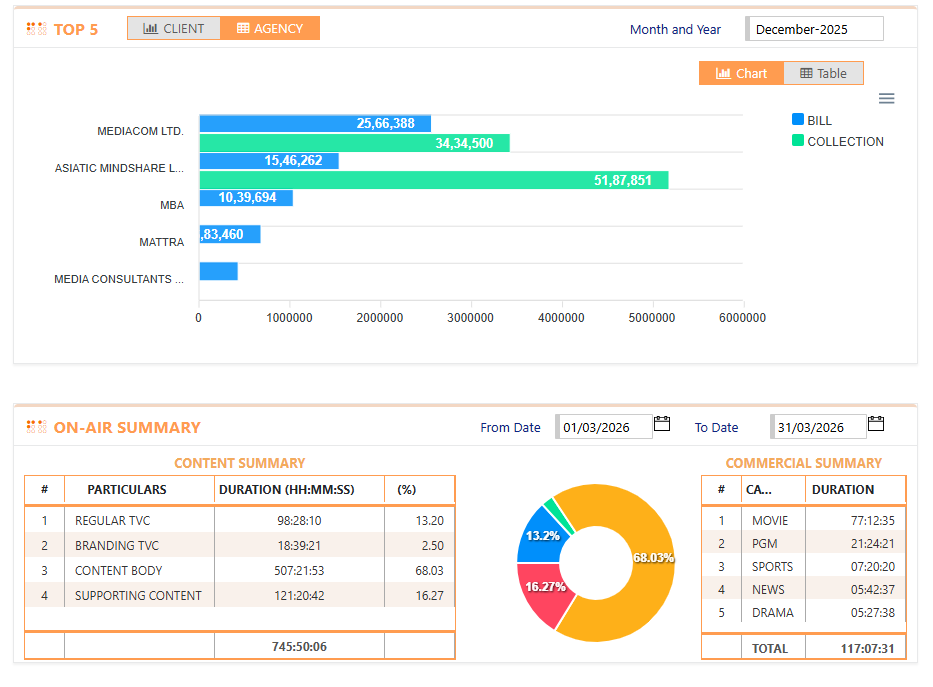The height and width of the screenshot is (687, 933).
Task: Click the On-Air Summary grid icon
Action: [37, 427]
